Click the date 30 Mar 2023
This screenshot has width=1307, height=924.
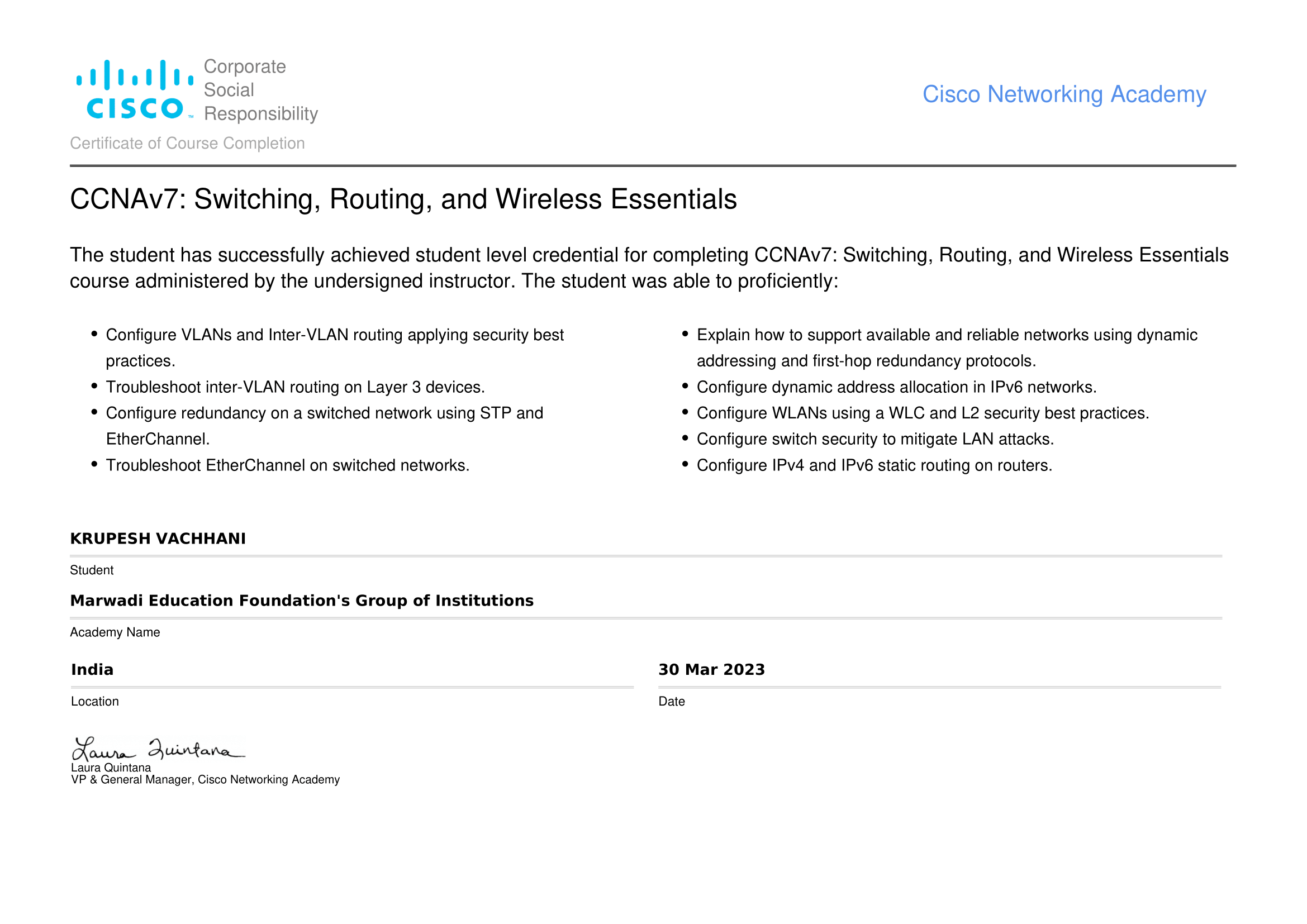click(x=711, y=670)
